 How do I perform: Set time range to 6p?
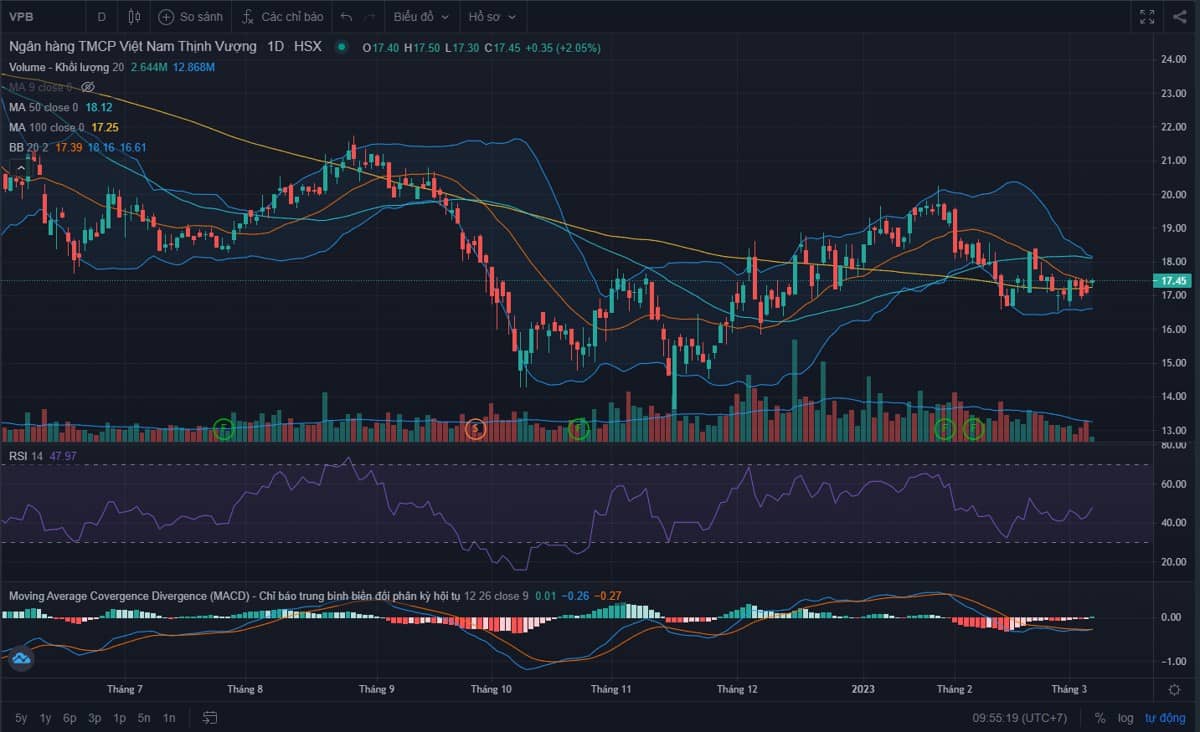69,717
